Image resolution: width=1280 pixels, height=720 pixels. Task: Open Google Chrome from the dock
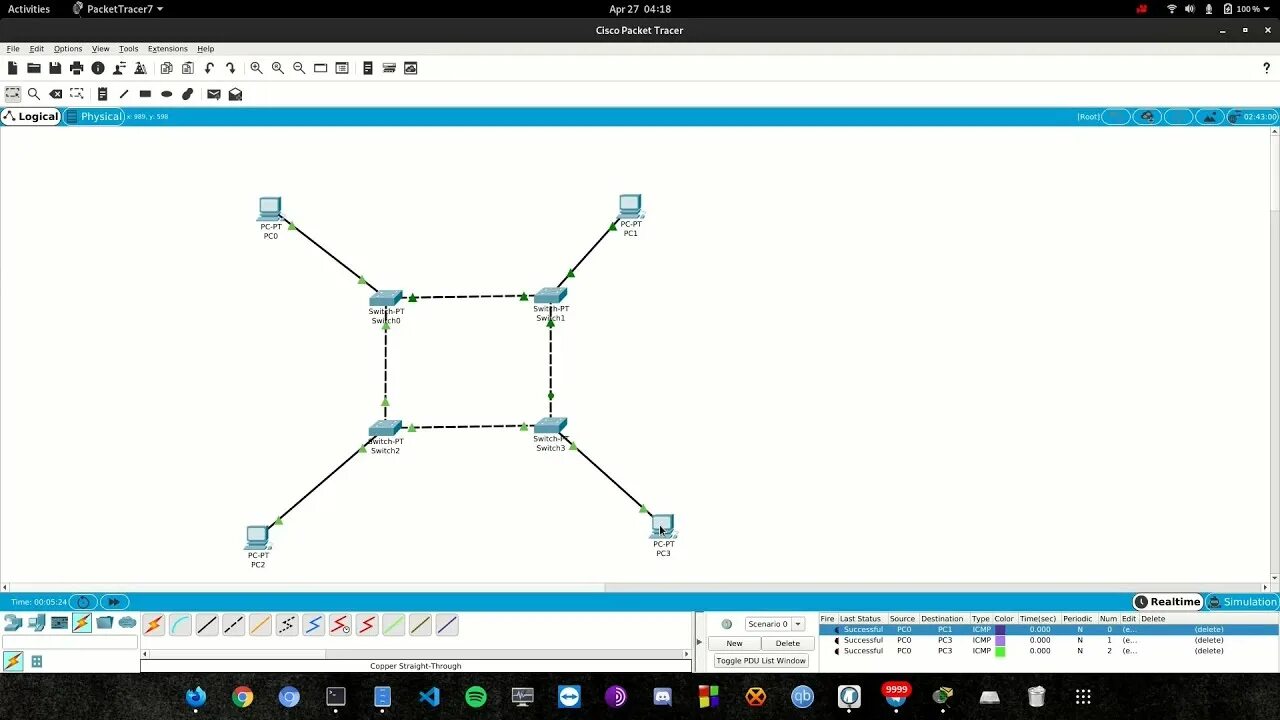pos(243,697)
